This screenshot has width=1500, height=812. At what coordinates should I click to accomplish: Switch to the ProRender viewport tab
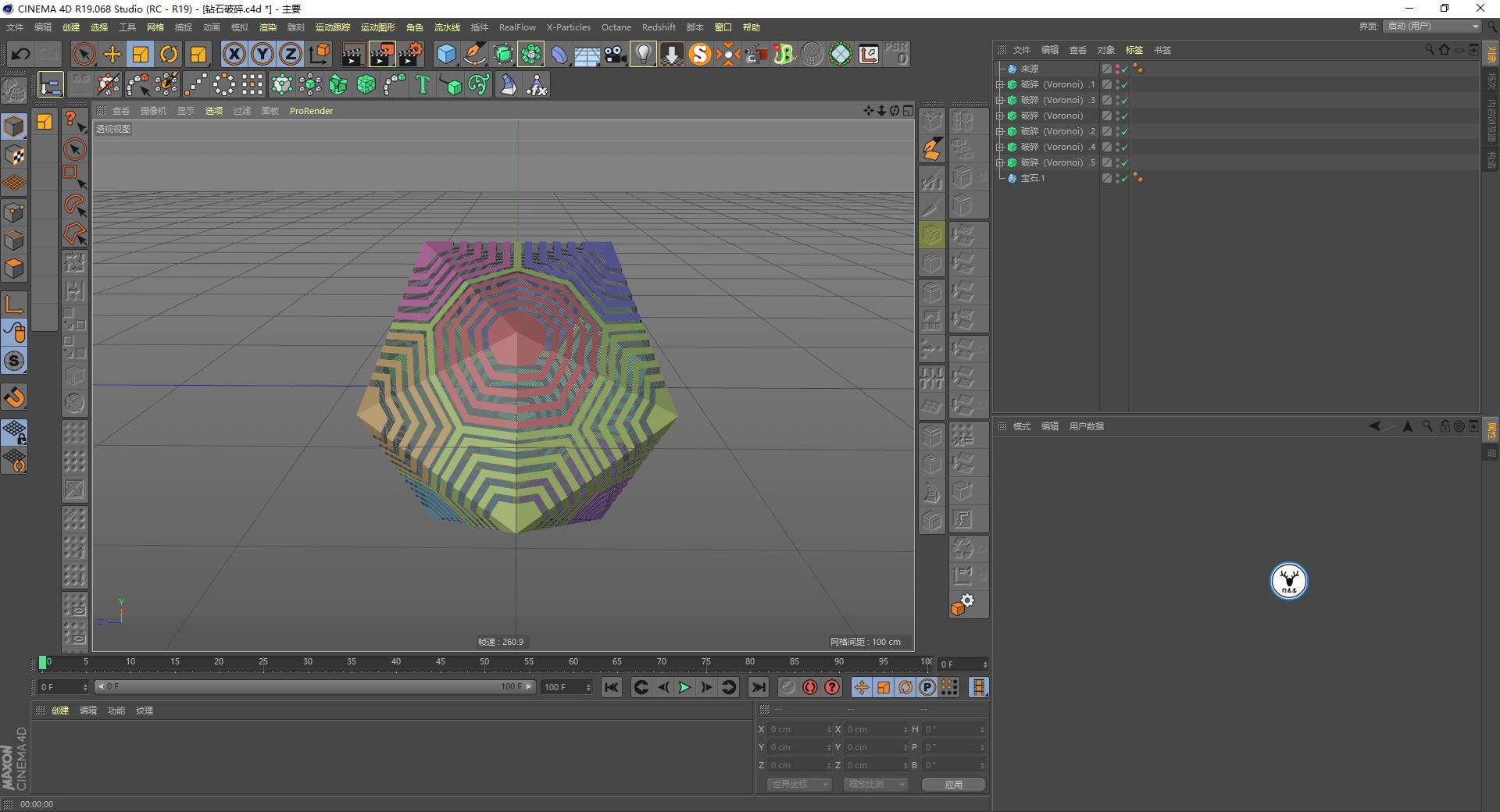coord(311,110)
